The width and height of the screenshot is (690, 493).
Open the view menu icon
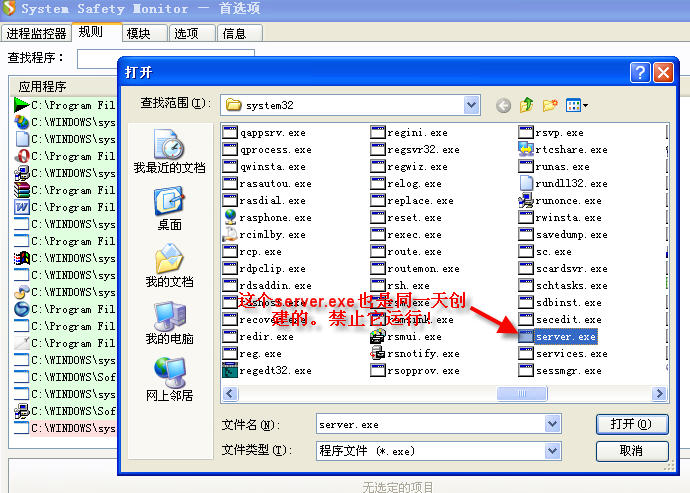[576, 105]
